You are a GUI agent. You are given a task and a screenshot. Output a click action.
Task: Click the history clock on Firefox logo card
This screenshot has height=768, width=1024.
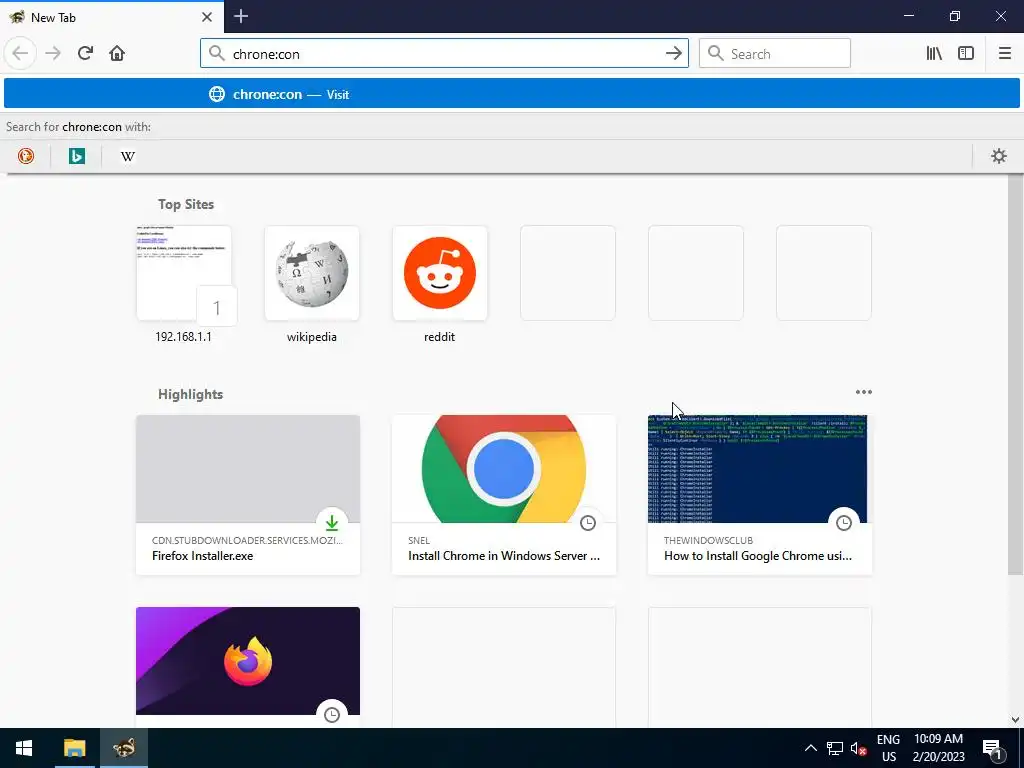(332, 714)
